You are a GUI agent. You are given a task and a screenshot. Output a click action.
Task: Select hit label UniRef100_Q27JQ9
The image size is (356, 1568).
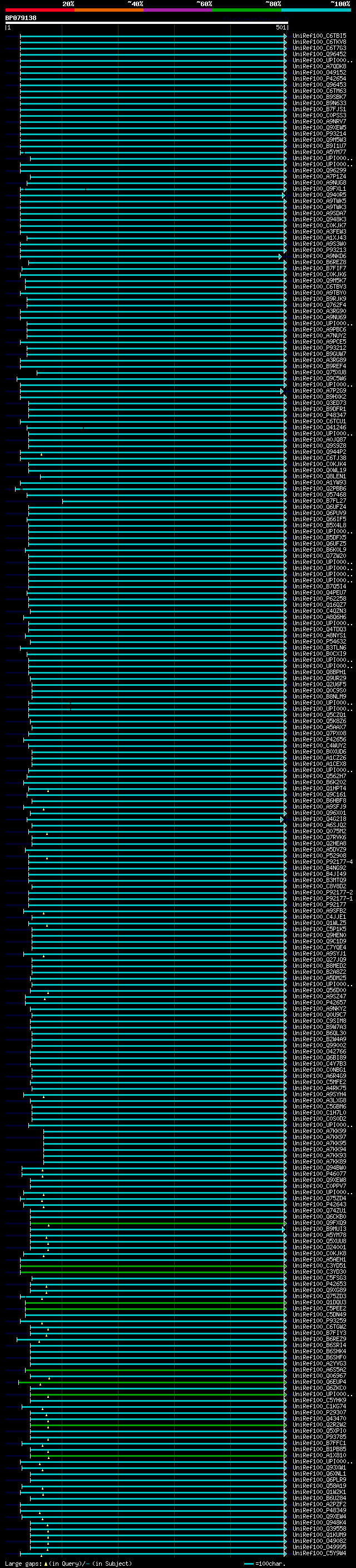tap(319, 959)
